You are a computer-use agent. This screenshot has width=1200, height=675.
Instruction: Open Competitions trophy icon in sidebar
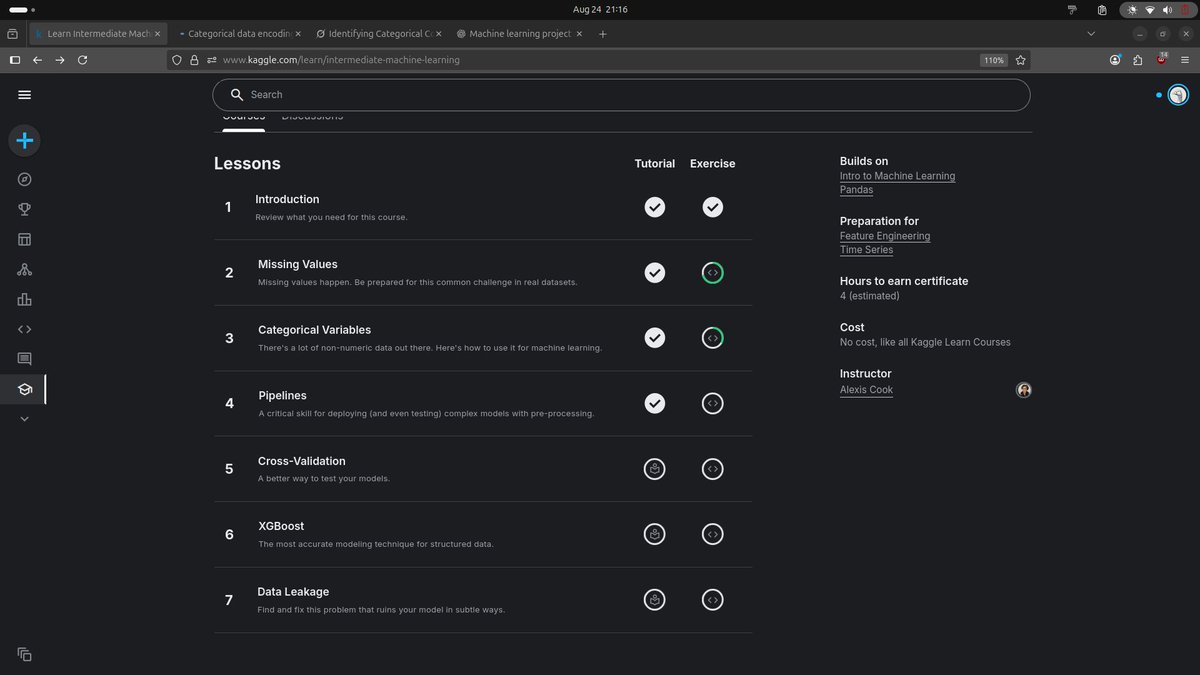25,209
